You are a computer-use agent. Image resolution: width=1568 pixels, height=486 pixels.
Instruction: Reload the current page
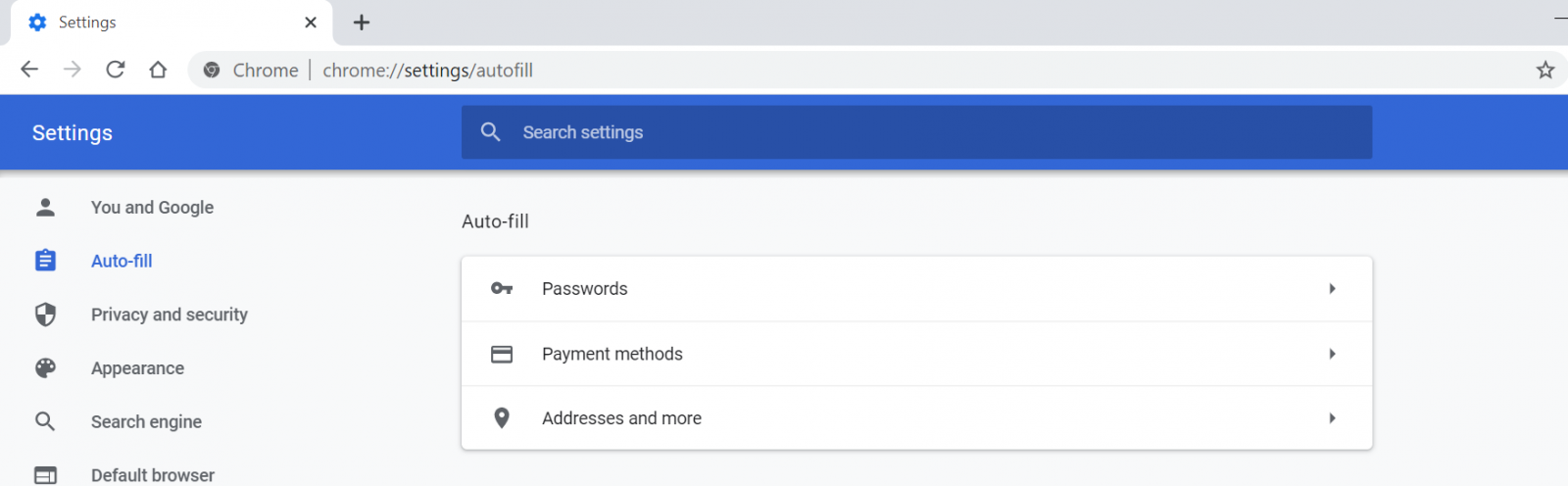coord(116,70)
